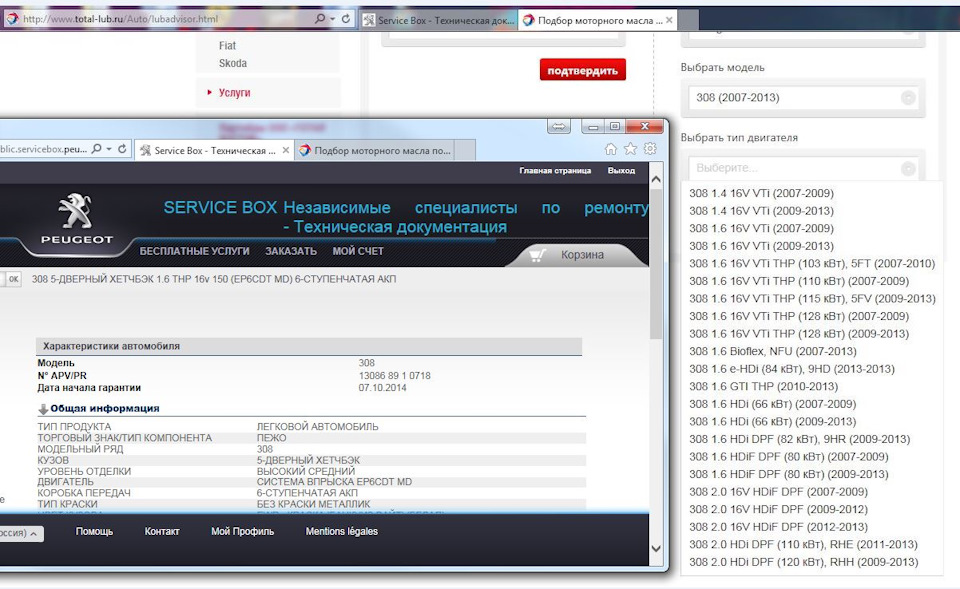
Task: Open the front window's settings gear icon
Action: click(650, 149)
